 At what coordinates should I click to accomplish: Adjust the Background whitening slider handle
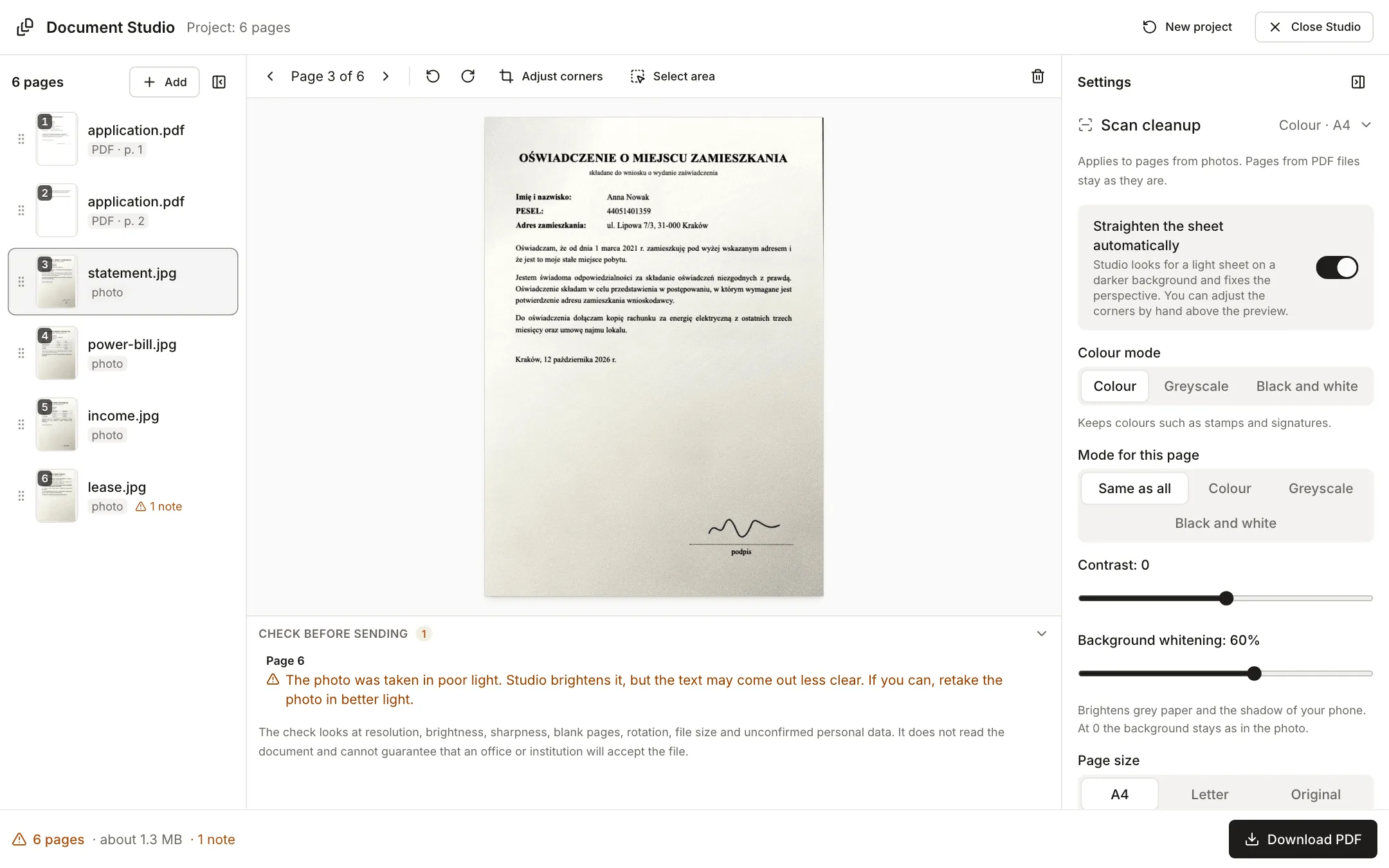1254,674
